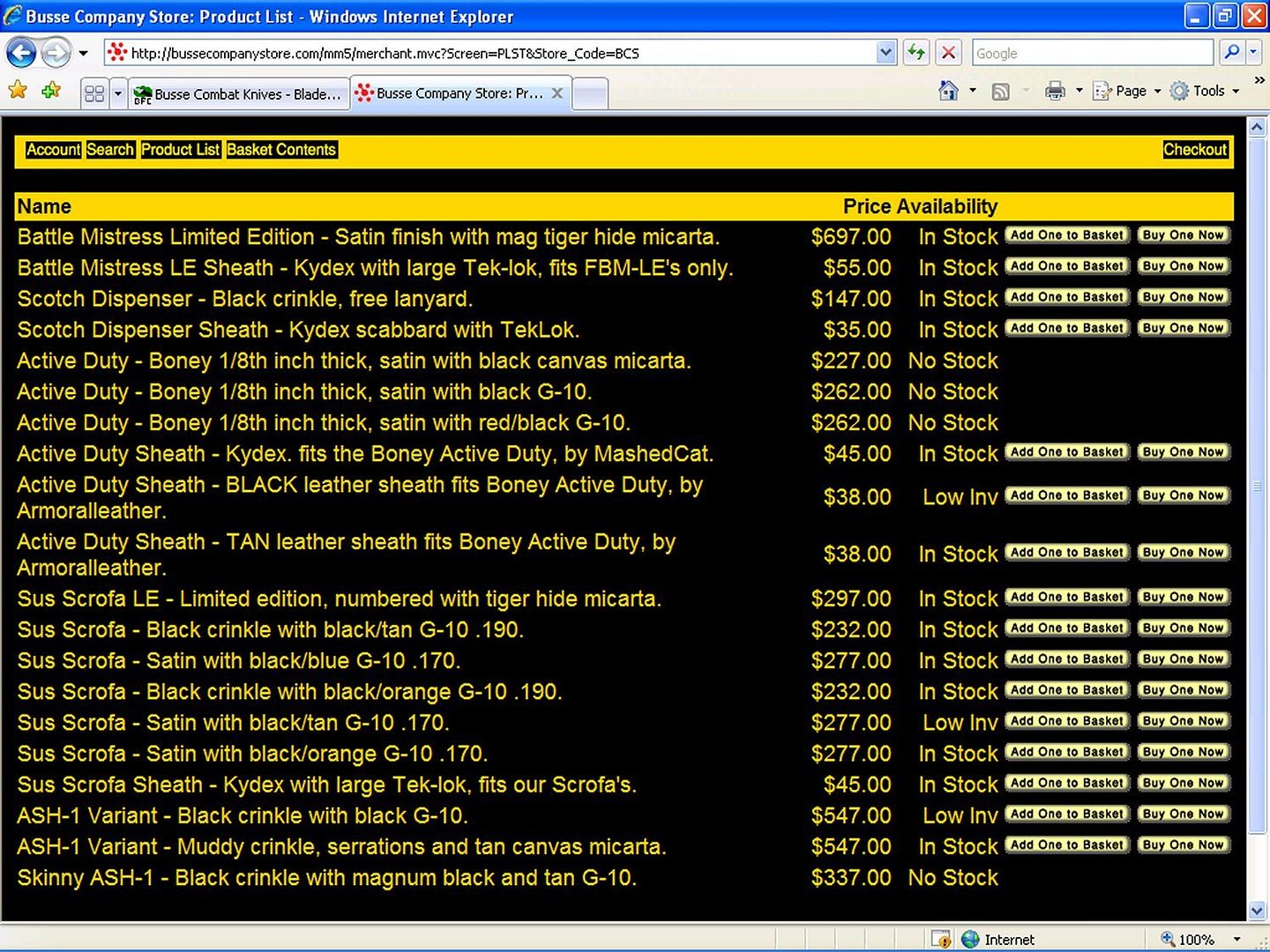Add Sus Scrofa black/tan G-10 .190 to basket
This screenshot has width=1270, height=952.
pyautogui.click(x=1067, y=628)
